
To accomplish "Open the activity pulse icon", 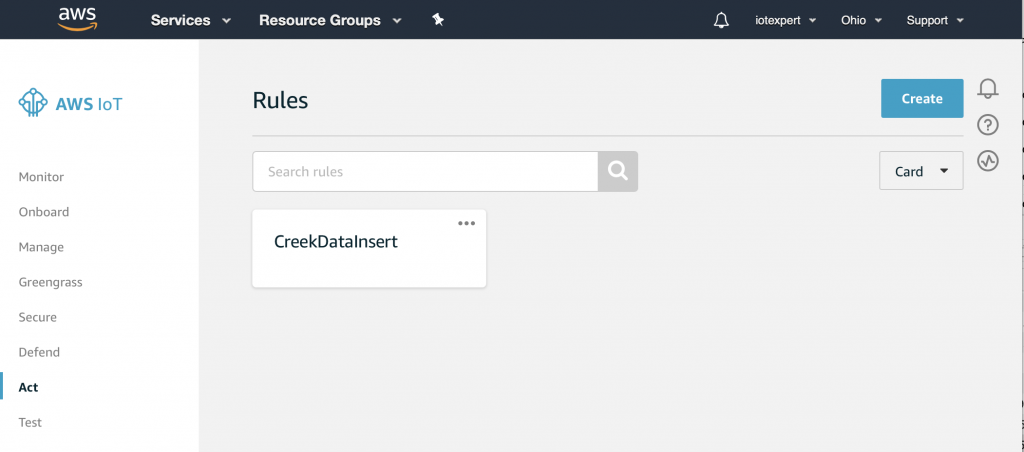I will [x=987, y=160].
